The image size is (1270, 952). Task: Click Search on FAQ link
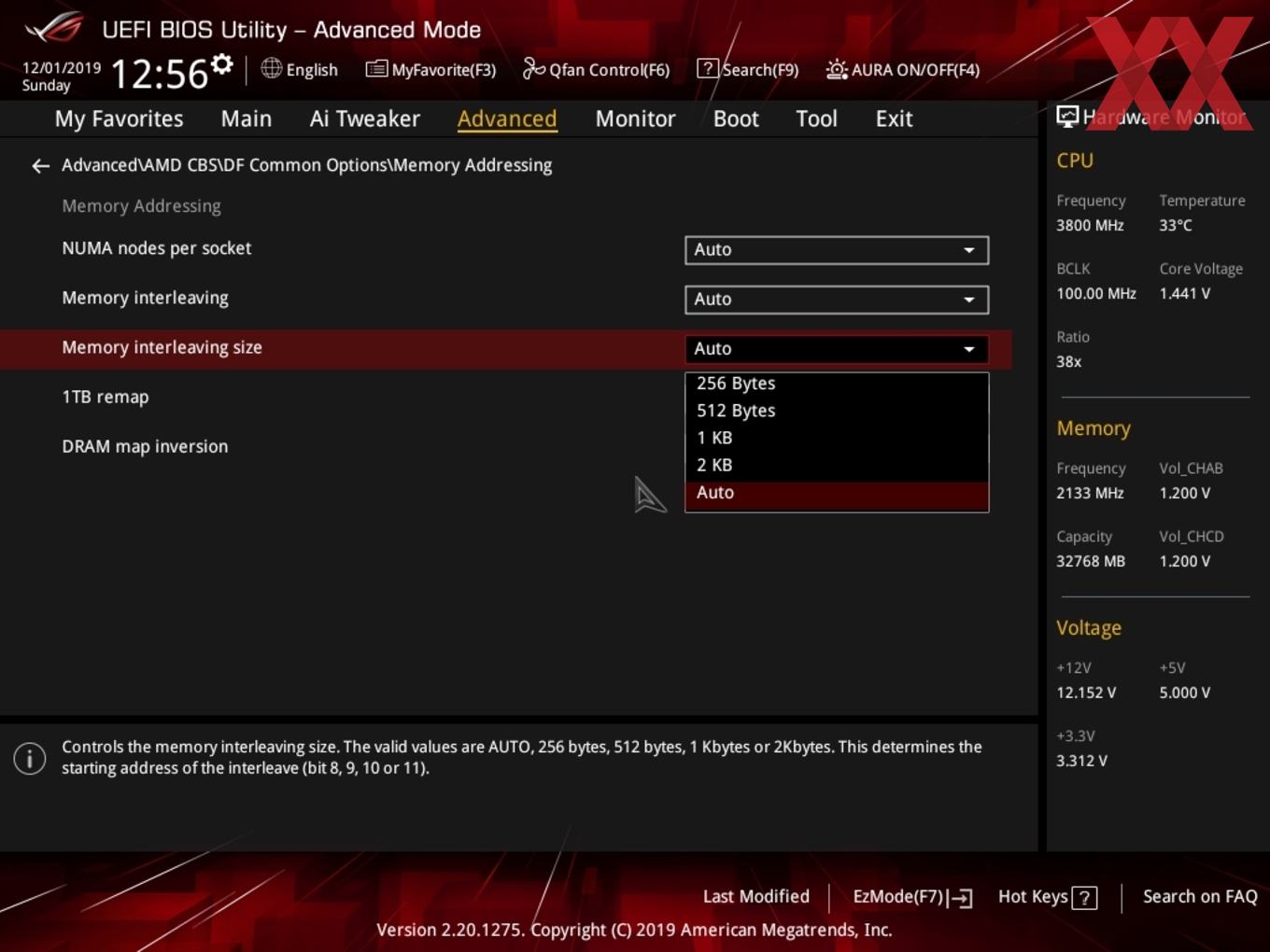click(x=1200, y=897)
